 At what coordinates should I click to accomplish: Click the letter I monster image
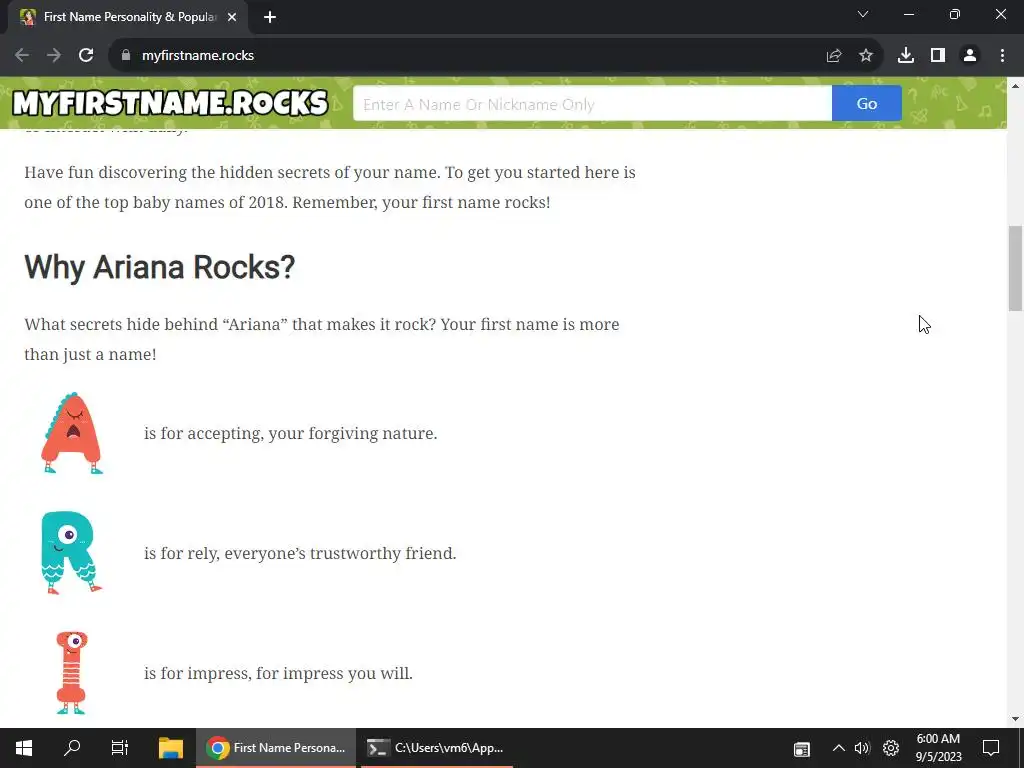coord(71,673)
